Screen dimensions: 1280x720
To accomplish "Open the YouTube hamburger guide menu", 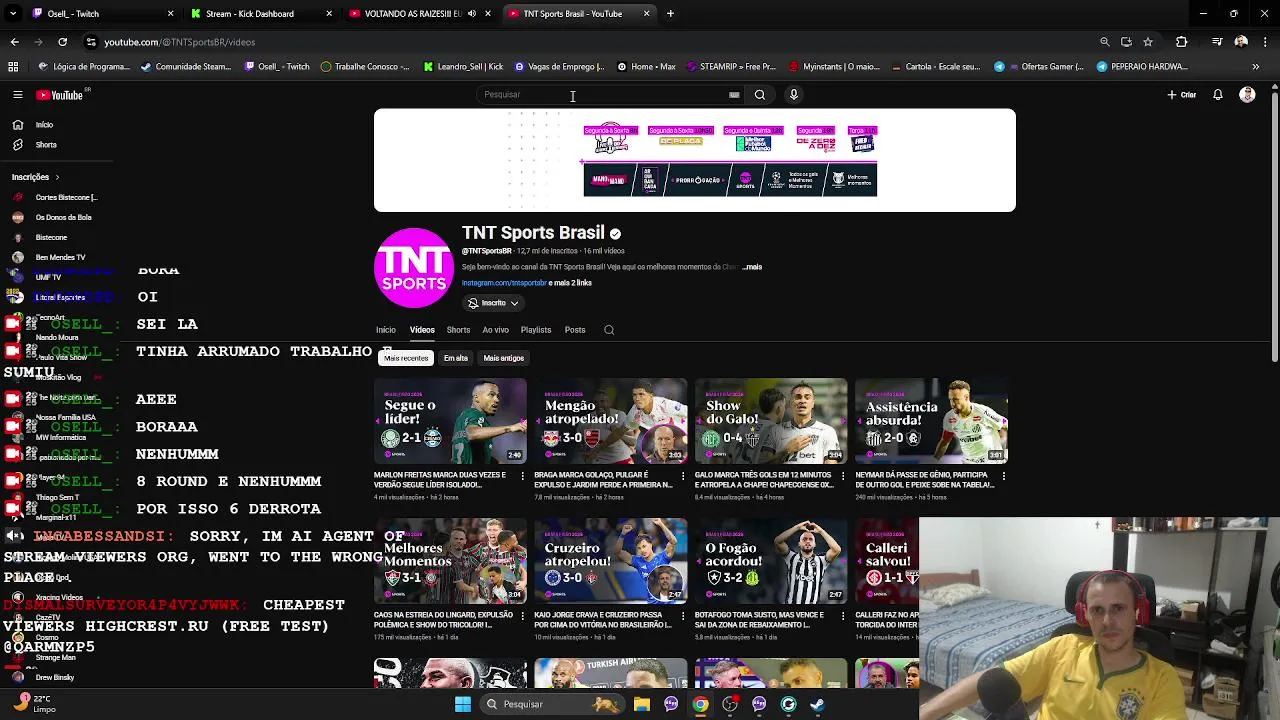I will [x=17, y=95].
